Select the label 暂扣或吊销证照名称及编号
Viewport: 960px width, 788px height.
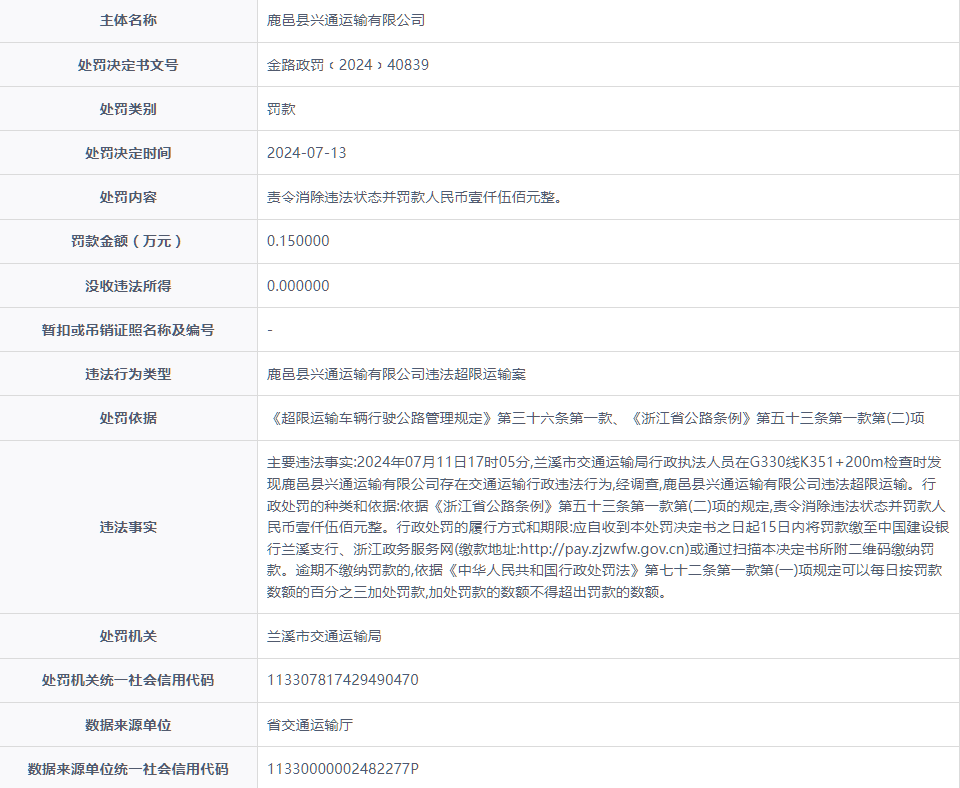tap(128, 330)
